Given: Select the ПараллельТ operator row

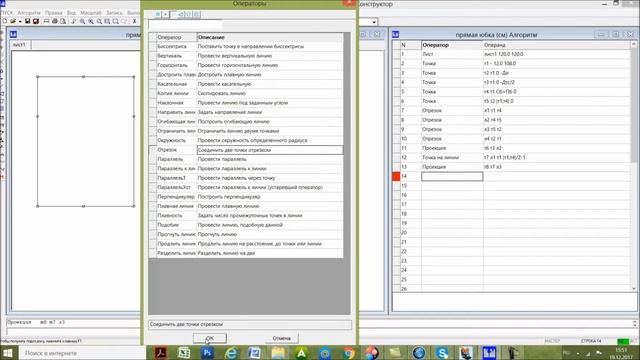Looking at the screenshot, I should click(x=246, y=178).
